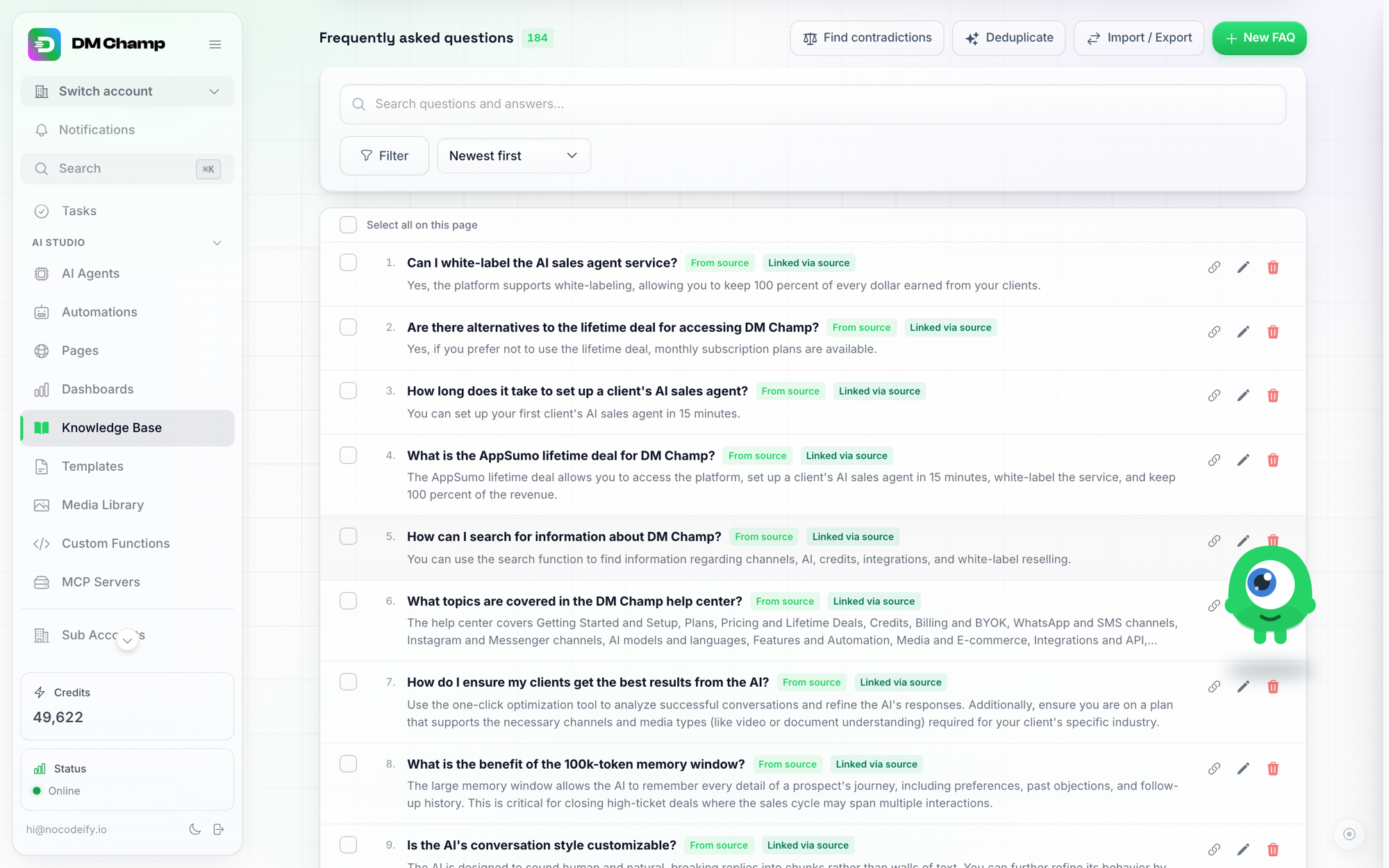Click the green one-eyed mascot assistant
1389x868 pixels.
(1270, 594)
